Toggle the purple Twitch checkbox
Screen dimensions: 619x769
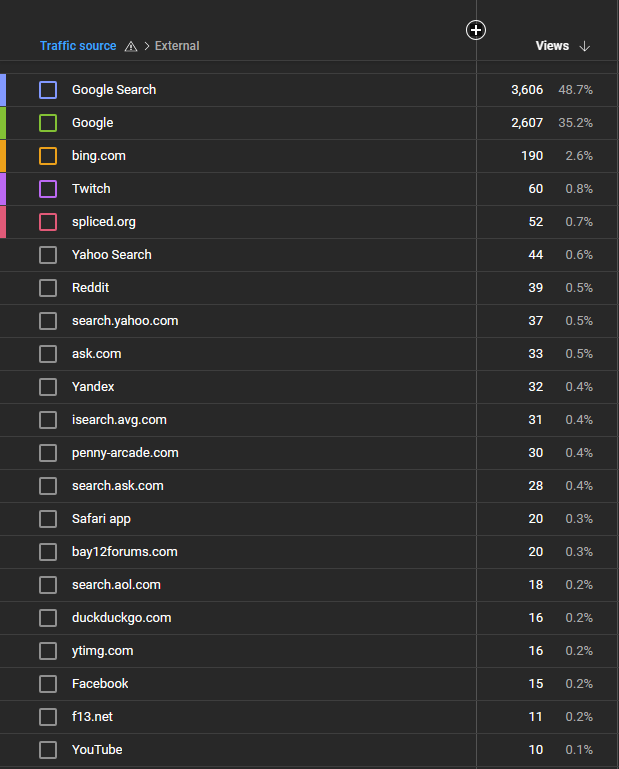point(48,189)
